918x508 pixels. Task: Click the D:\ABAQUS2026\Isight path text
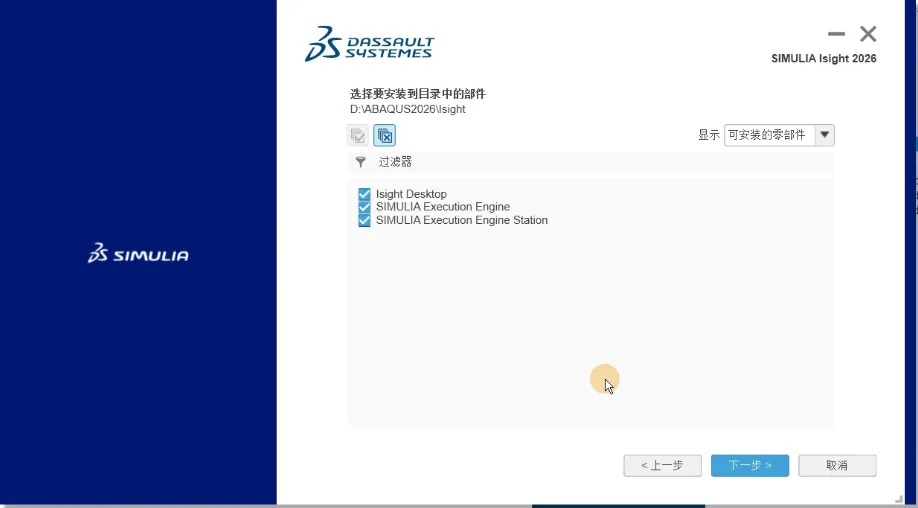click(407, 109)
